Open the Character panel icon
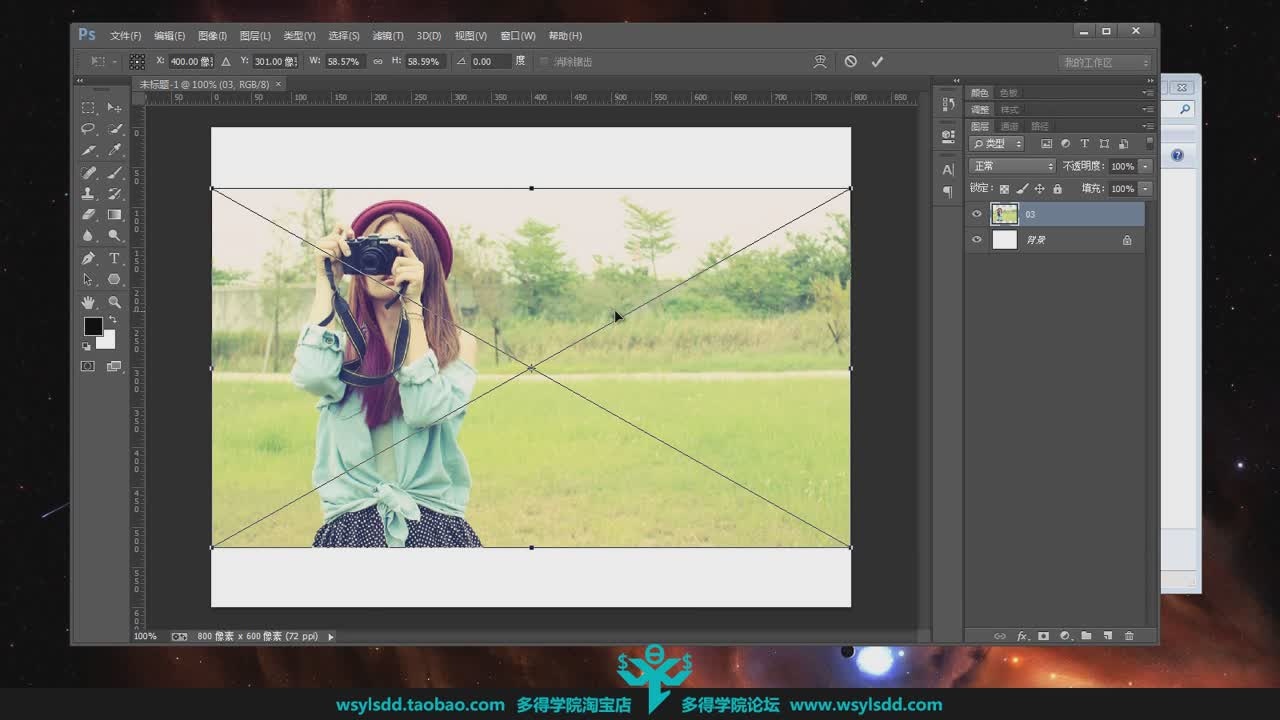Image resolution: width=1280 pixels, height=720 pixels. (x=948, y=169)
